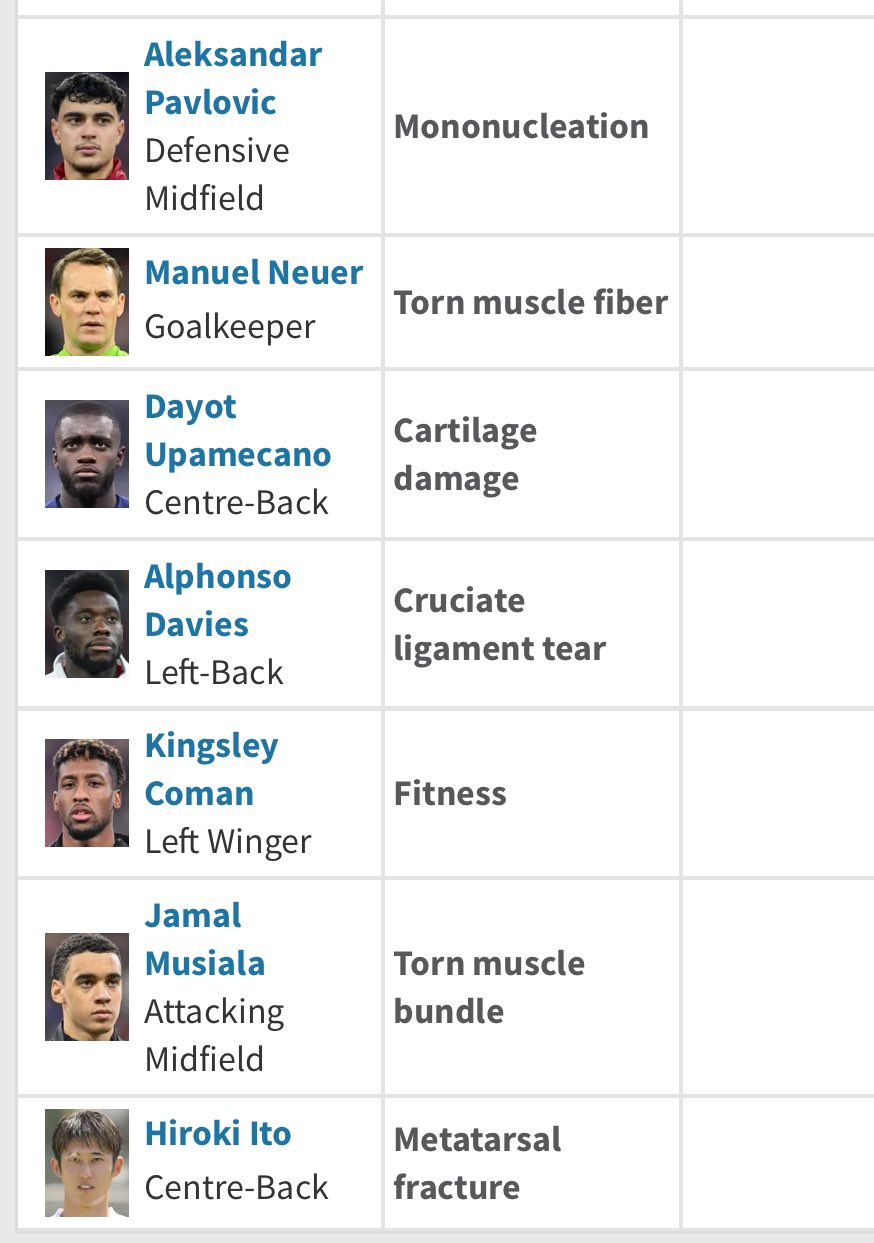Screen dimensions: 874x1243
Task: Select the photo in Dayot Upamecano's row
Action: [87, 454]
